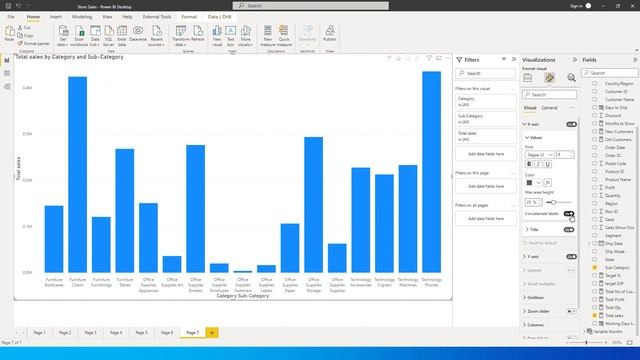Click the Refresh icon in the ribbon
Screen dimensions: 640x360
pos(198,31)
